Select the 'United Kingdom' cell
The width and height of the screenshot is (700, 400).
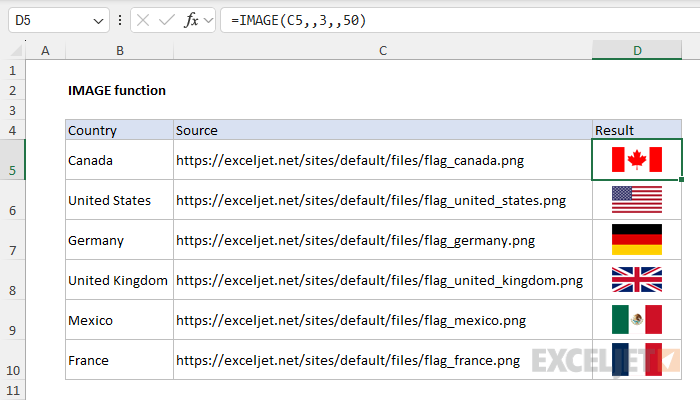pos(119,279)
